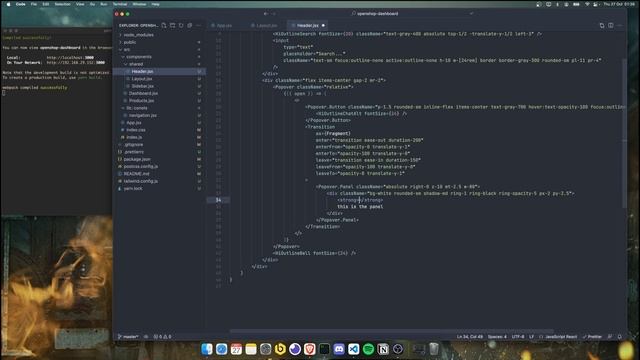Open Notes from the Dock
The image size is (640, 360).
tap(251, 349)
